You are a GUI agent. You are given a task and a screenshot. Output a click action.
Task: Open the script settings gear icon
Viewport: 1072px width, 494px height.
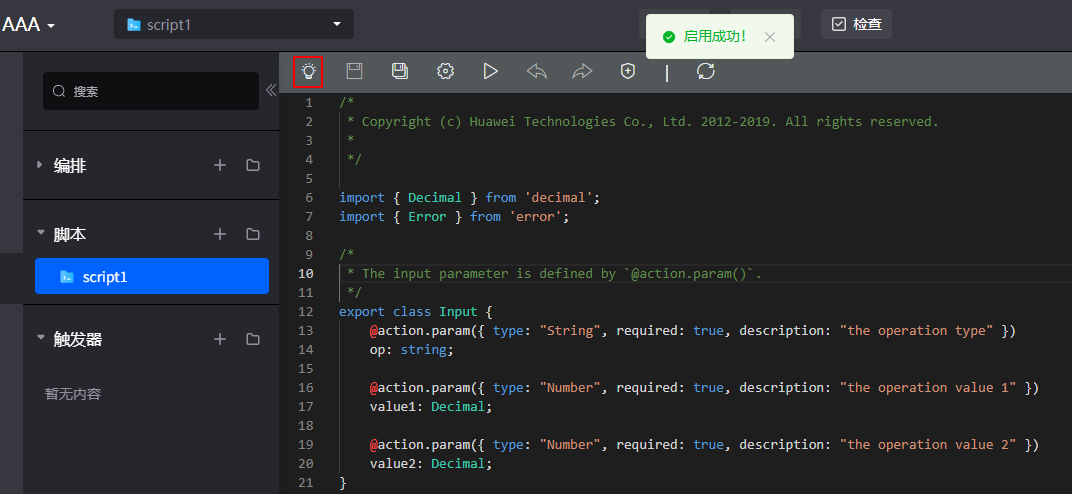tap(446, 71)
